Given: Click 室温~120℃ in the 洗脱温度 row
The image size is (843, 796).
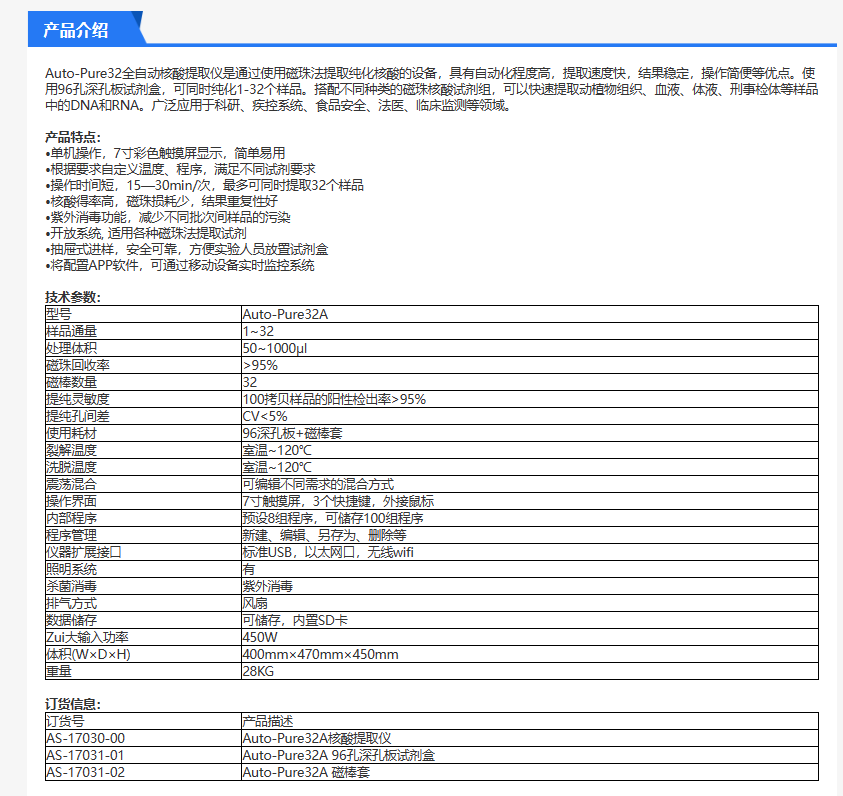Looking at the screenshot, I should coord(277,468).
